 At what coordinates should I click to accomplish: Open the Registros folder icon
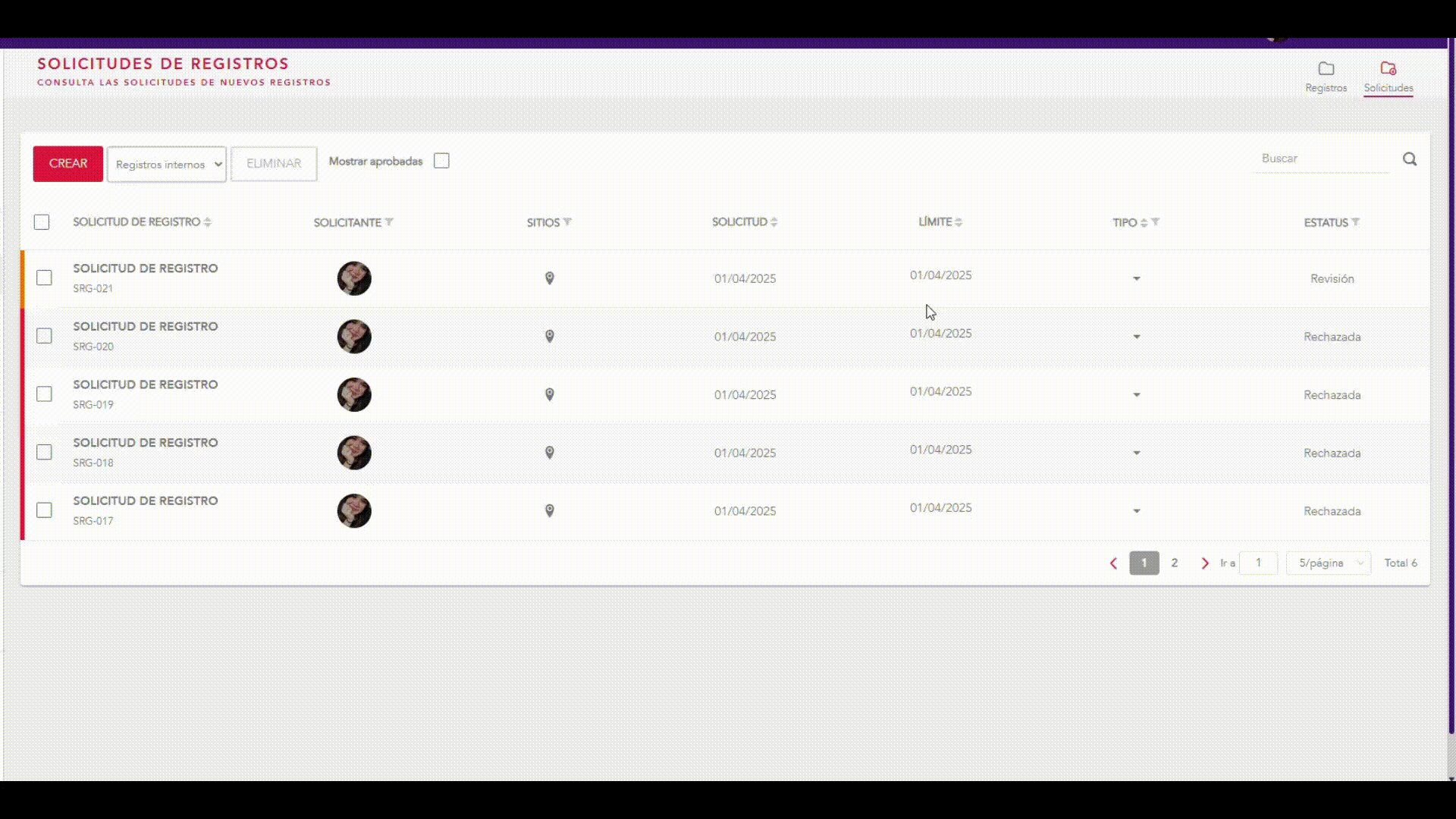1326,70
